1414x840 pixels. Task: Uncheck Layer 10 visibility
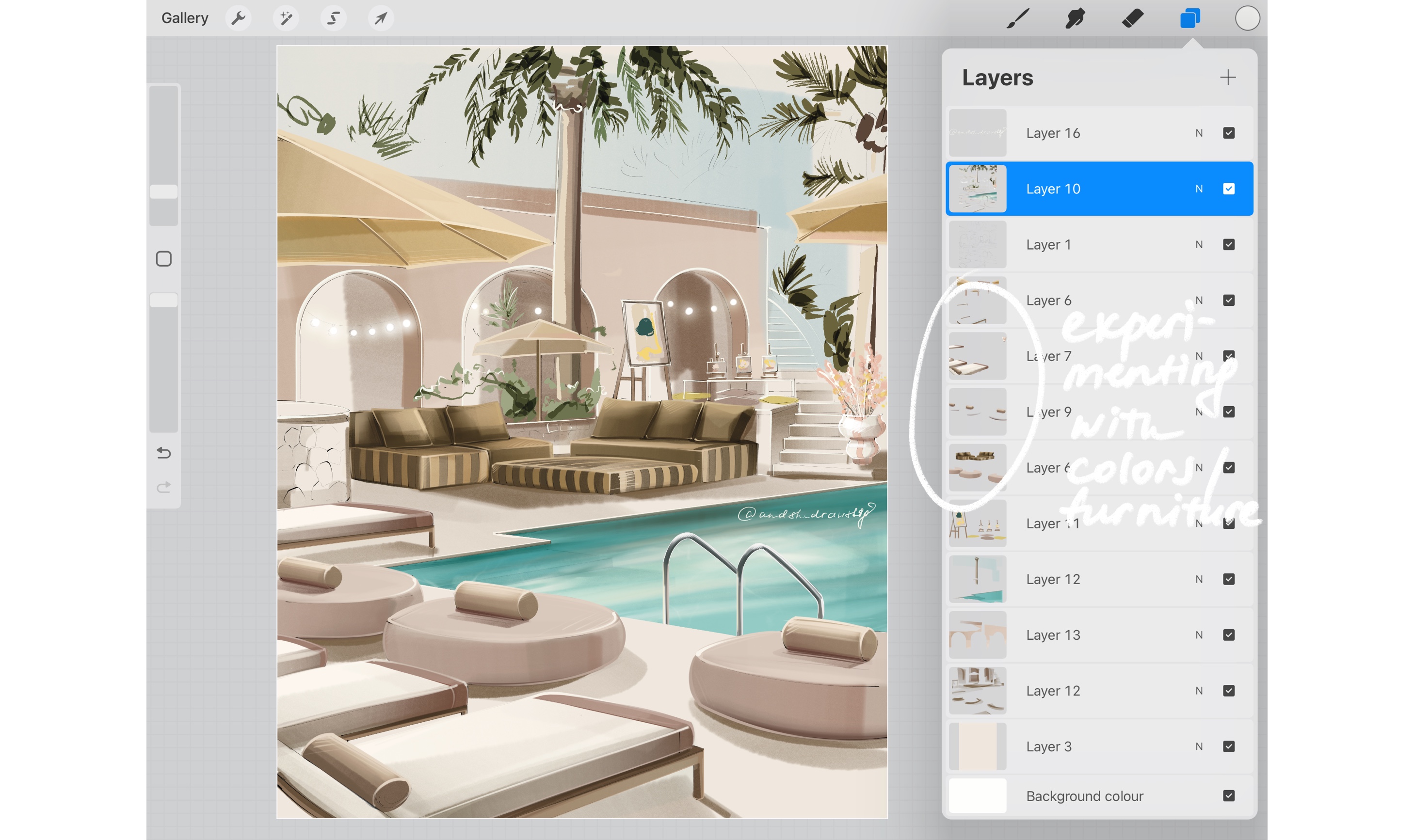[1228, 189]
